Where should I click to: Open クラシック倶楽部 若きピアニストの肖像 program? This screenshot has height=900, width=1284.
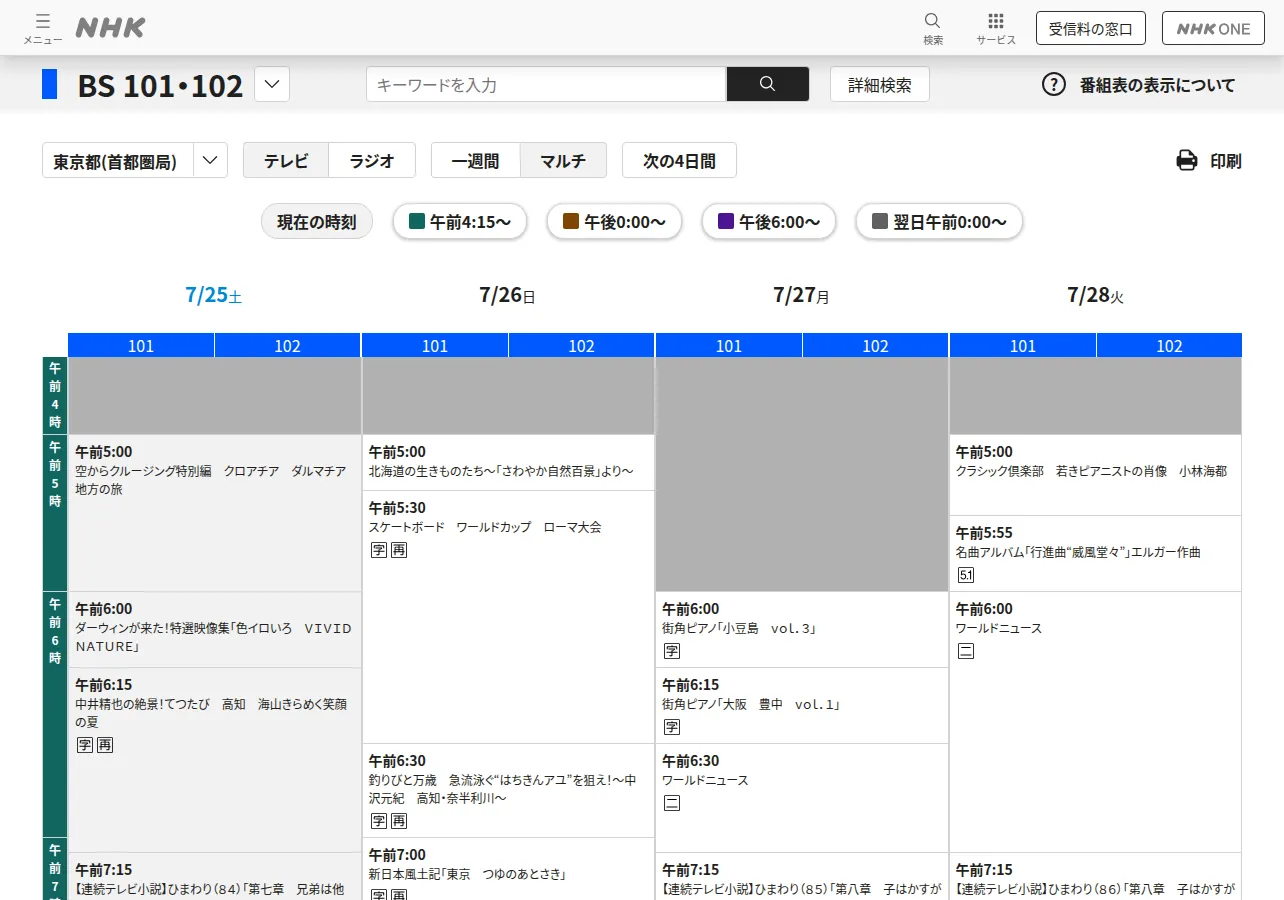tap(1096, 475)
